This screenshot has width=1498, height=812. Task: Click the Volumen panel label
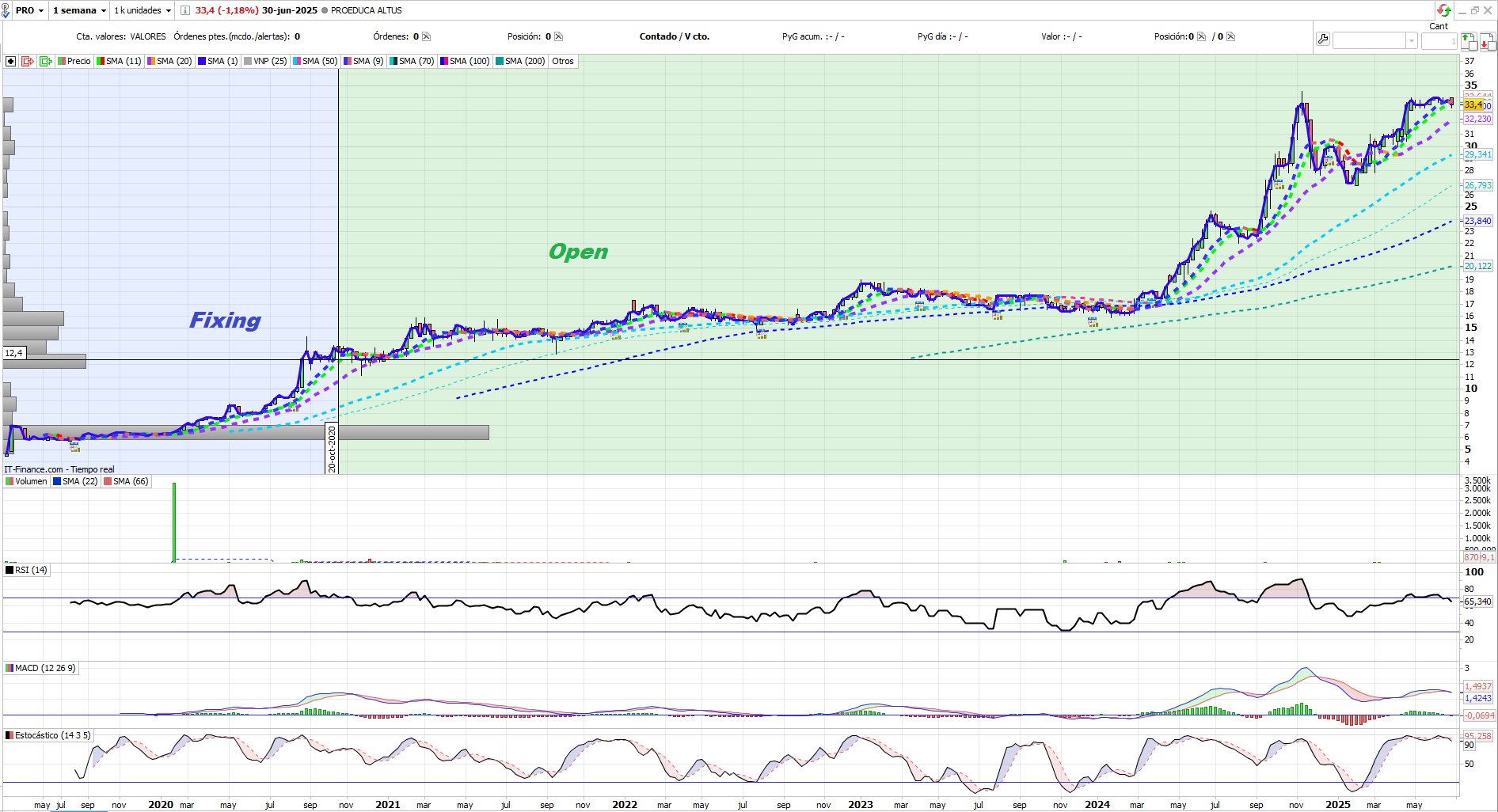[26, 481]
